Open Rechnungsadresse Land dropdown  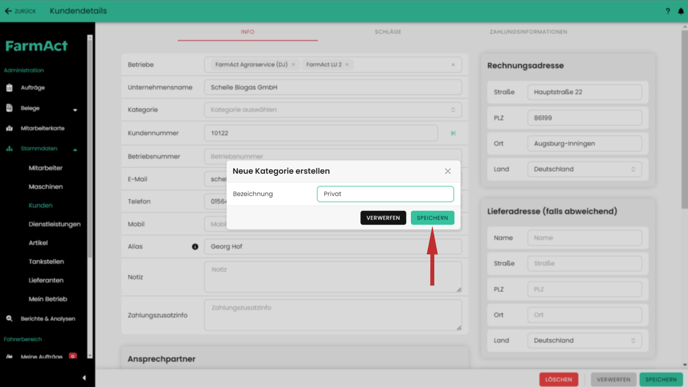click(x=584, y=169)
